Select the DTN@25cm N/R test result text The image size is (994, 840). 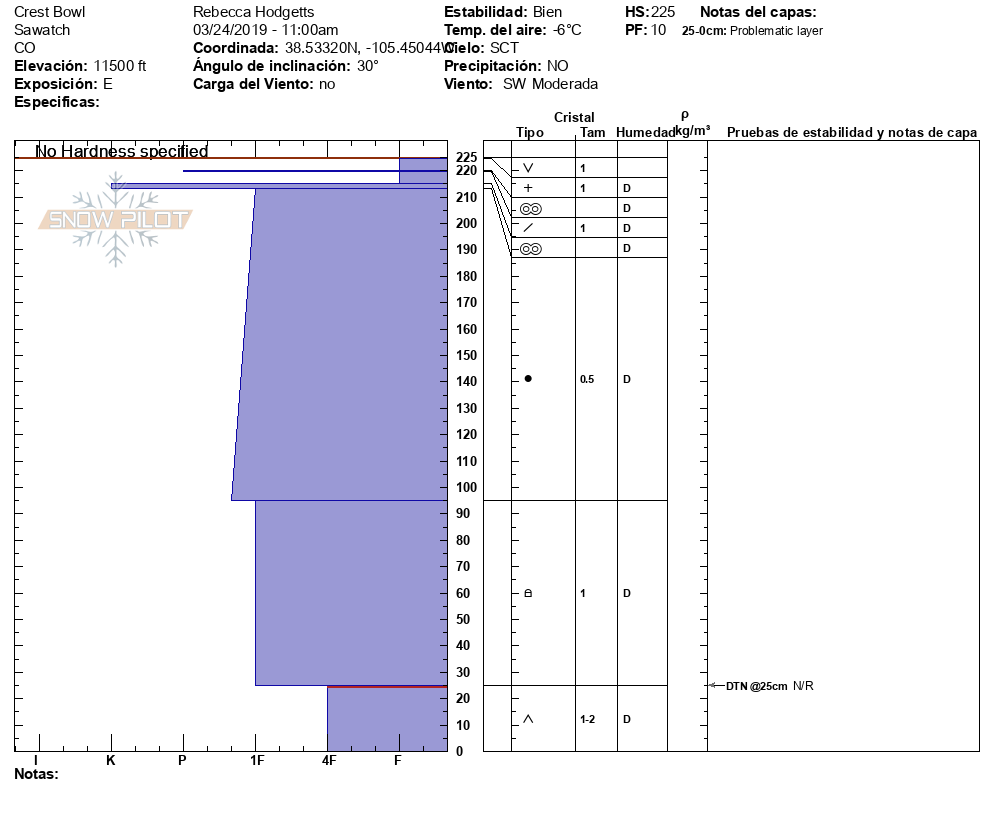point(770,686)
